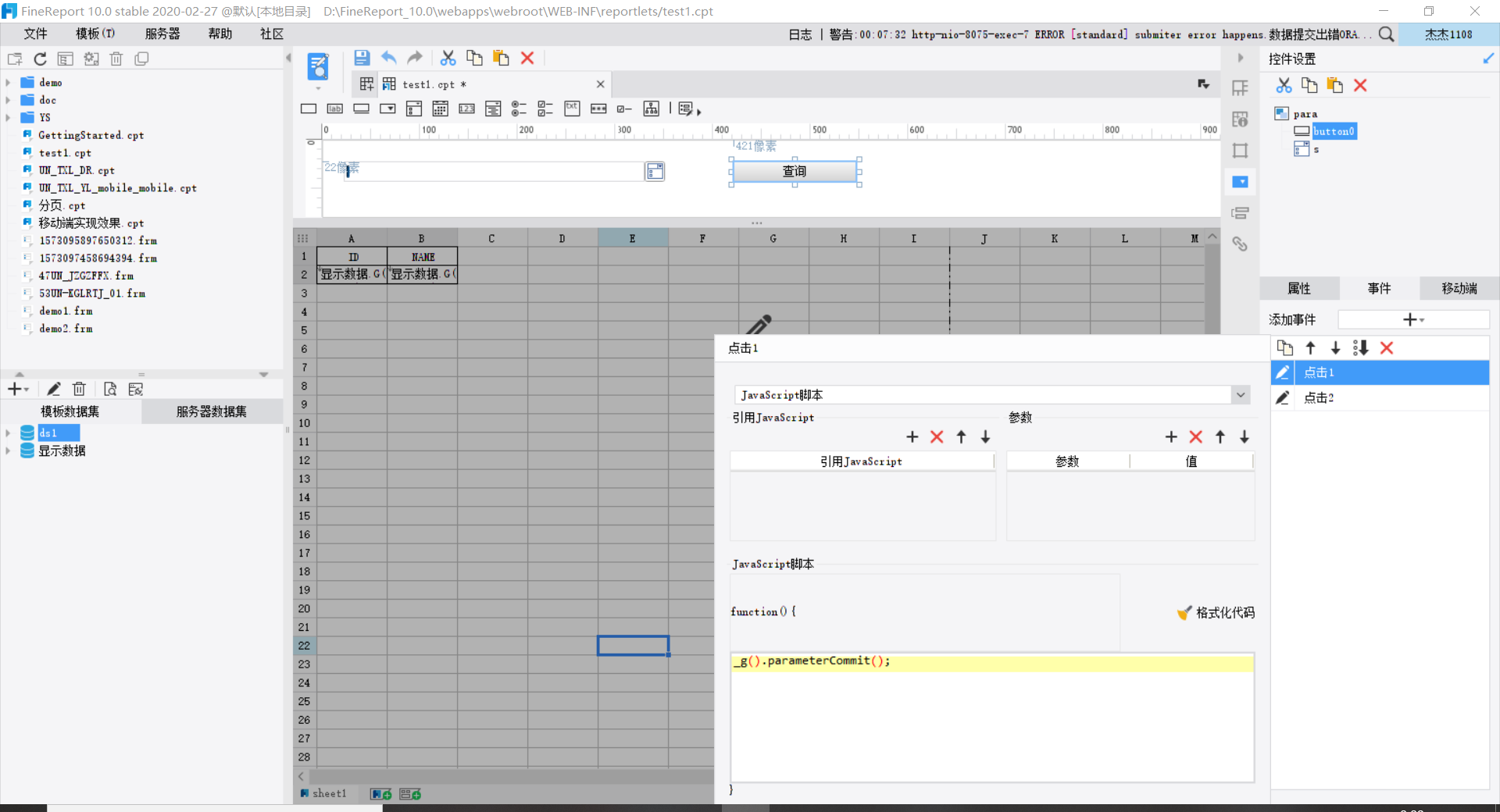
Task: Expand the 显示数据 dataset node
Action: coord(8,451)
